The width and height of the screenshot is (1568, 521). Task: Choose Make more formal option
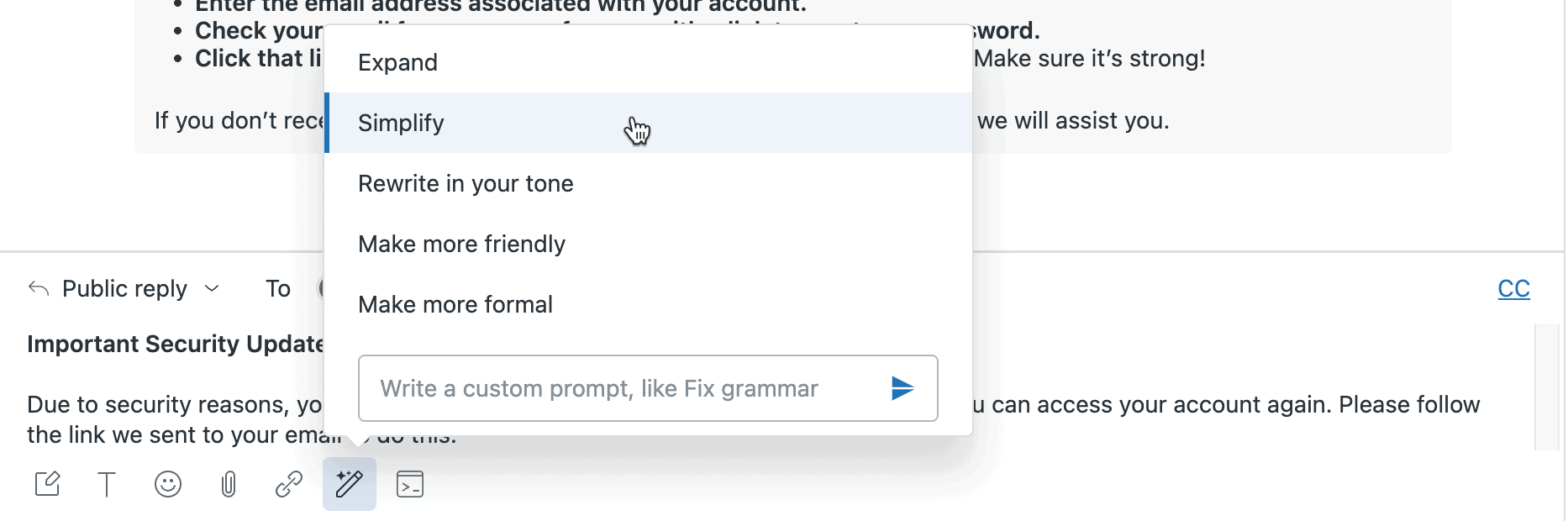coord(455,304)
